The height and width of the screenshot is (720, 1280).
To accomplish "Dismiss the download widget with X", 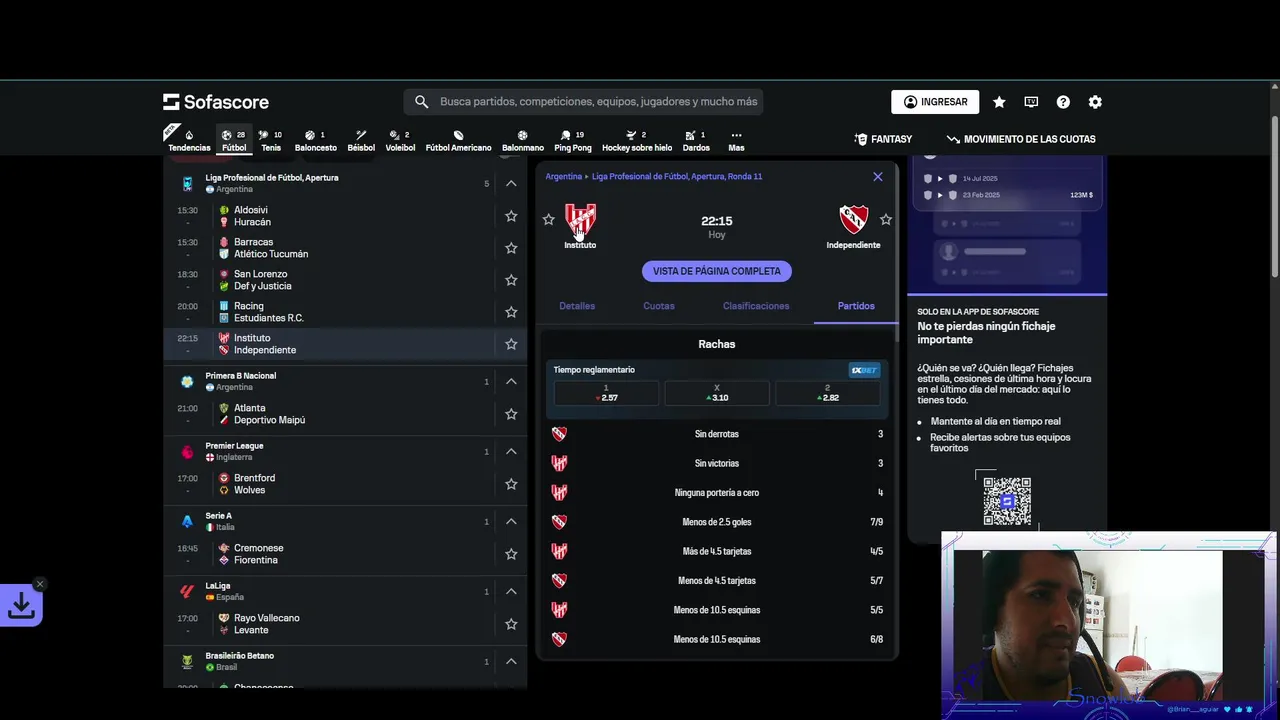I will (40, 584).
